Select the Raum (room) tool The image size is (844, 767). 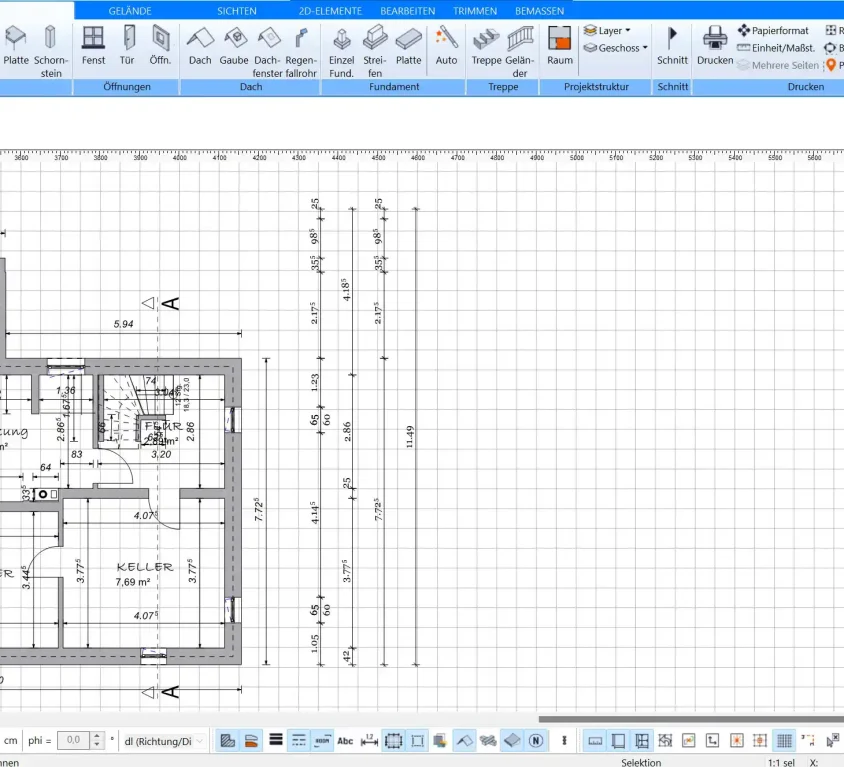pos(560,46)
